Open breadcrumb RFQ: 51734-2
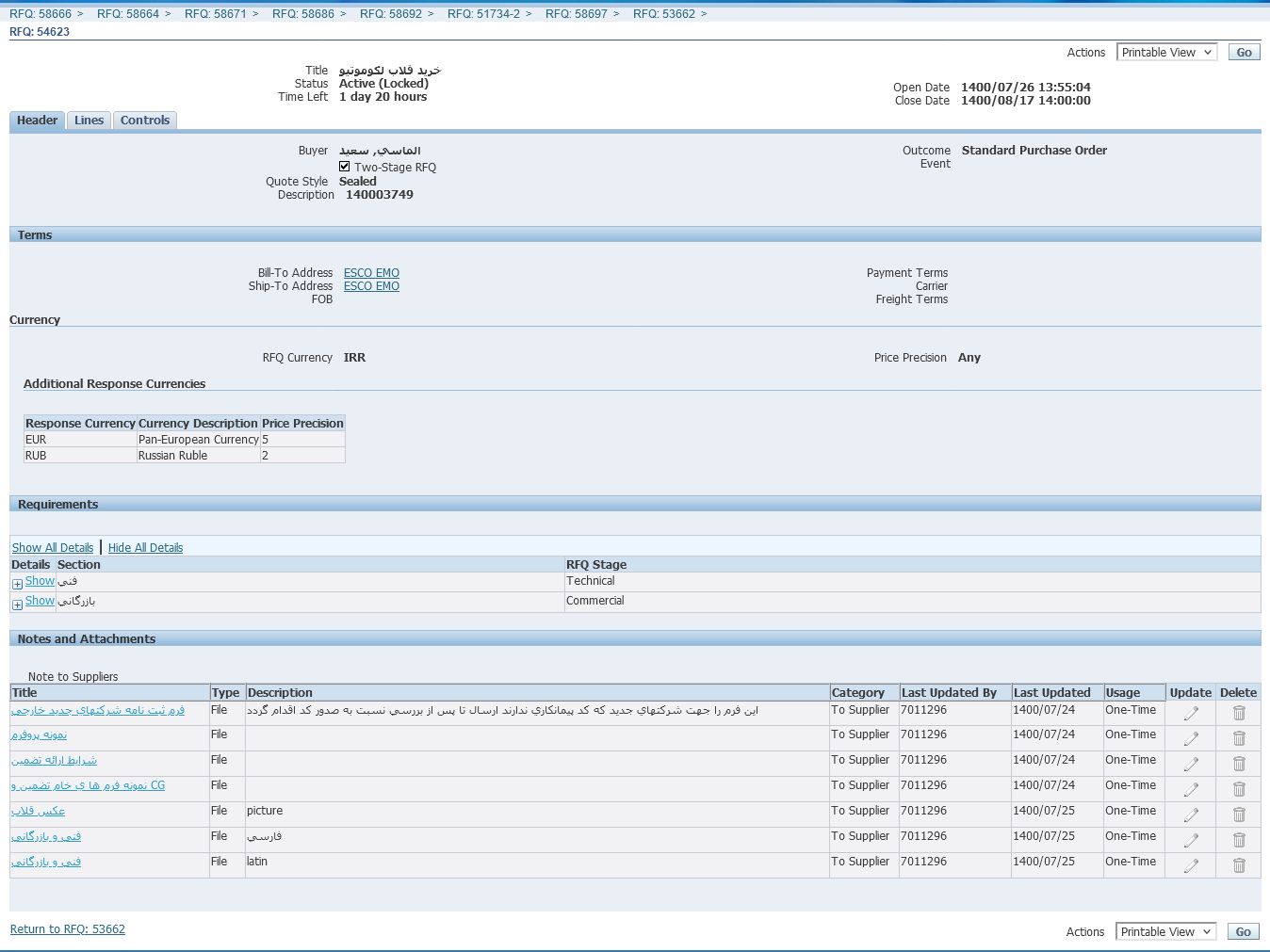The image size is (1270, 952). (484, 14)
